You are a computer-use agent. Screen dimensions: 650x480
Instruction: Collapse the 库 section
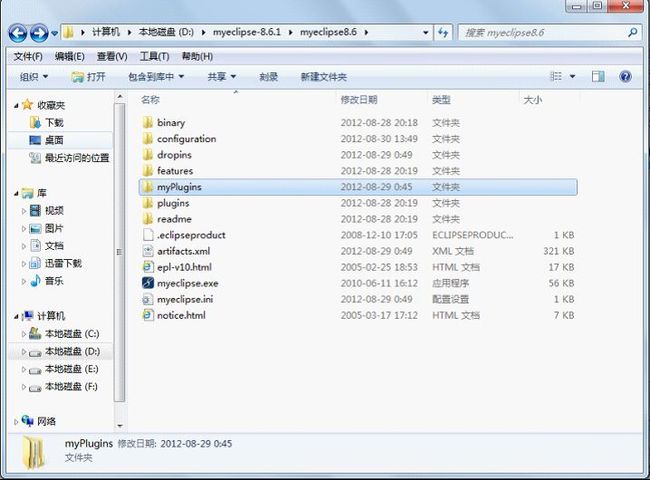point(16,194)
